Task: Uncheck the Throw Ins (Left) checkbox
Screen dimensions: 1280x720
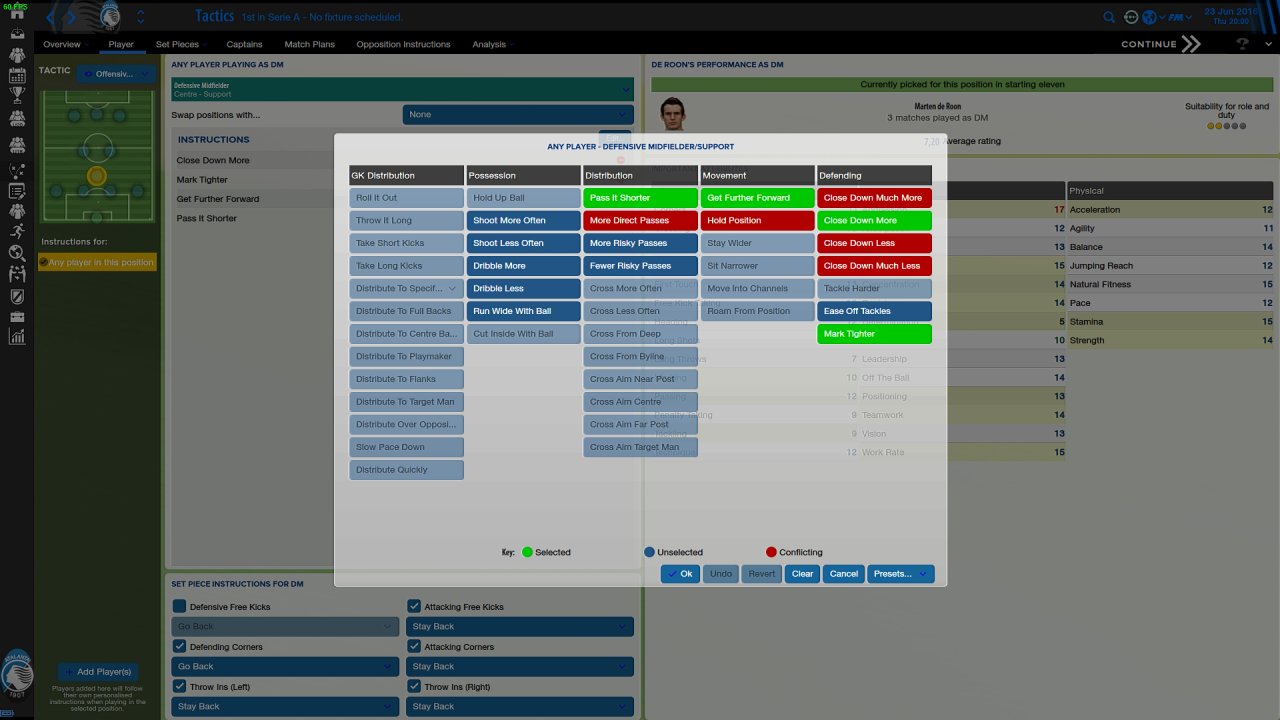Action: pos(179,686)
